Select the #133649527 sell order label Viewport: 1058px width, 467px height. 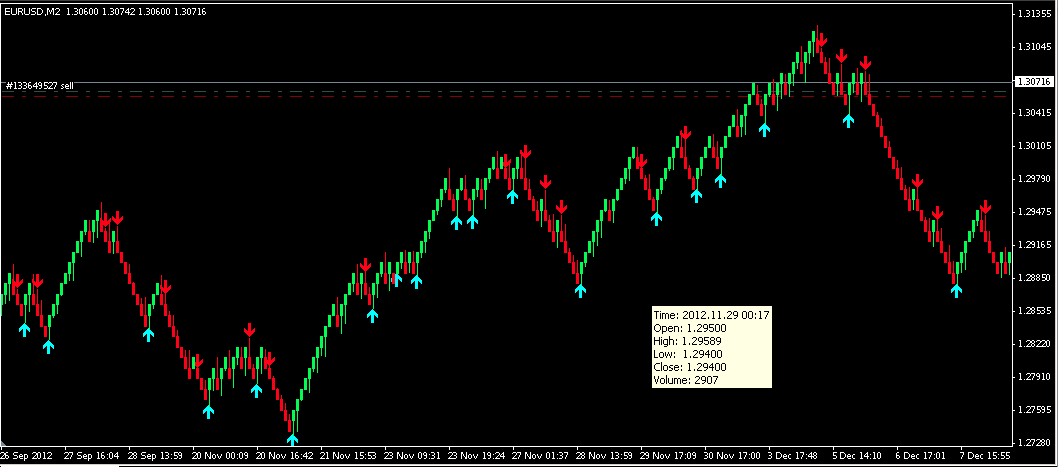tap(40, 86)
